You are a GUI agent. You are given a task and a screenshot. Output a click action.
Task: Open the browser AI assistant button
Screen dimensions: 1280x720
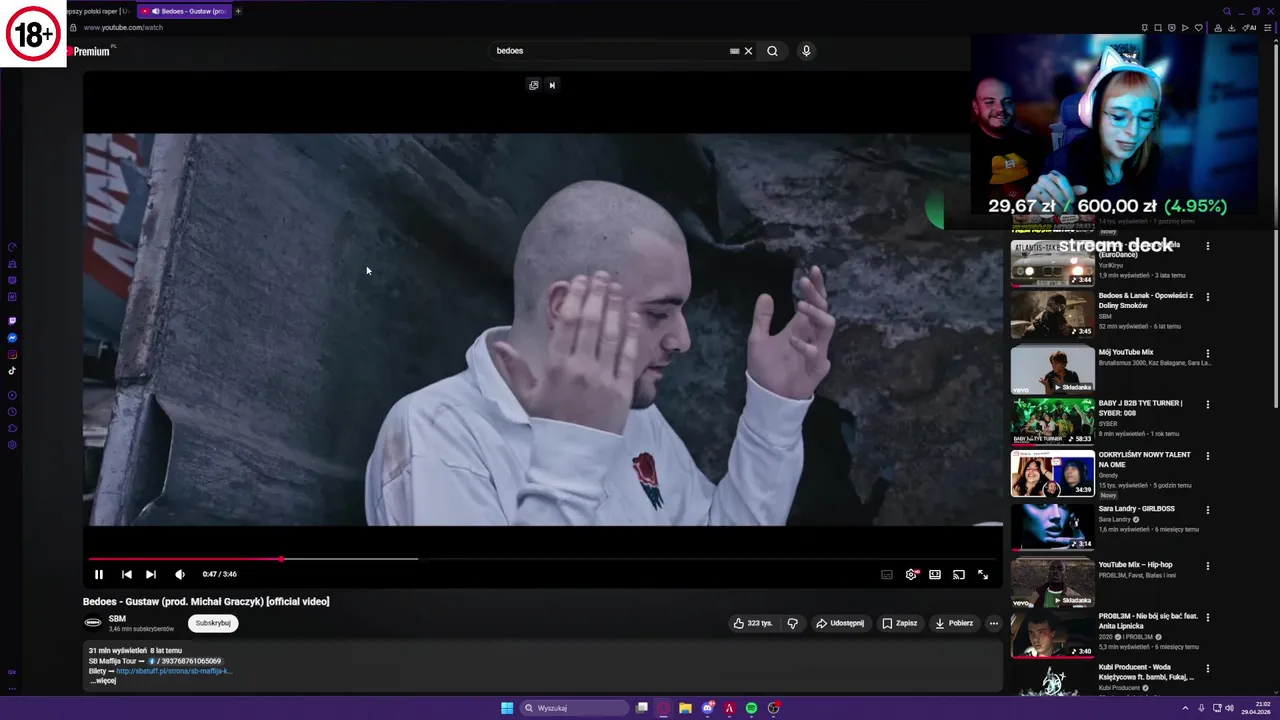click(x=1249, y=28)
